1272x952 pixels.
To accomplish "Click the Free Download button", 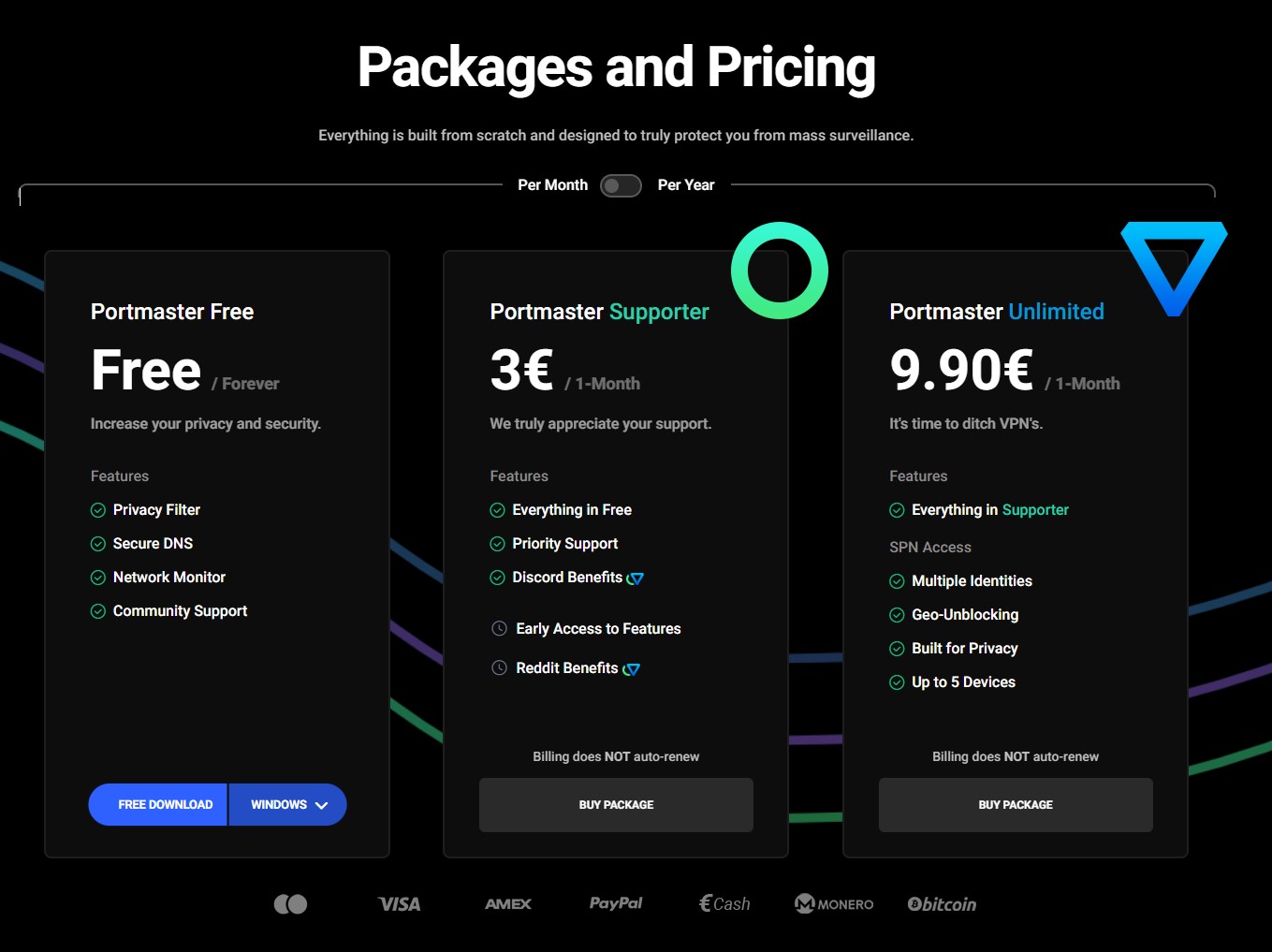I will click(x=165, y=805).
